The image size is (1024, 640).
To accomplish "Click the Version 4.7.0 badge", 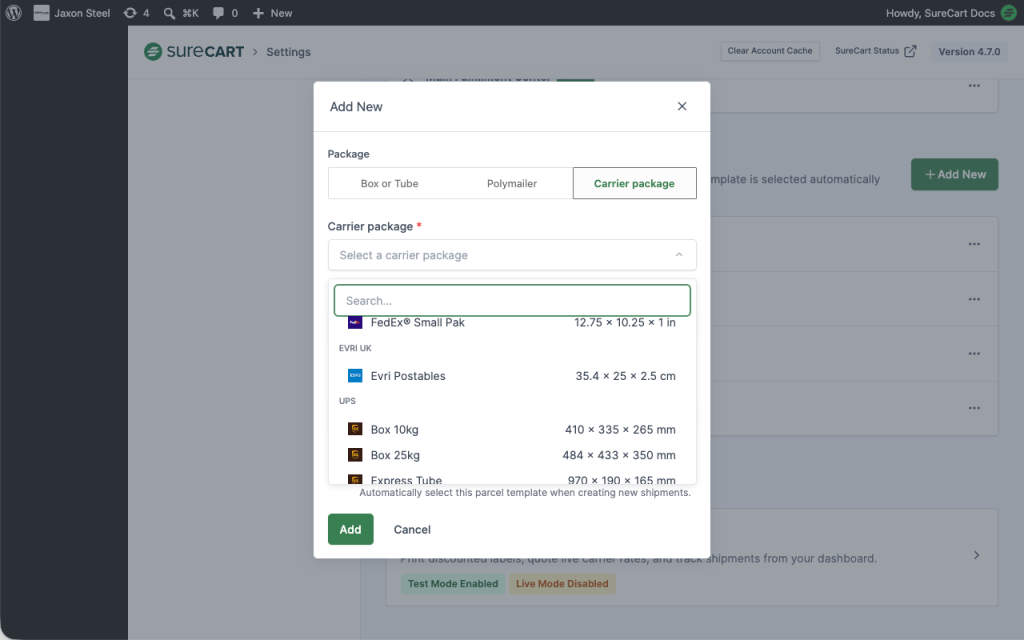I will click(969, 52).
